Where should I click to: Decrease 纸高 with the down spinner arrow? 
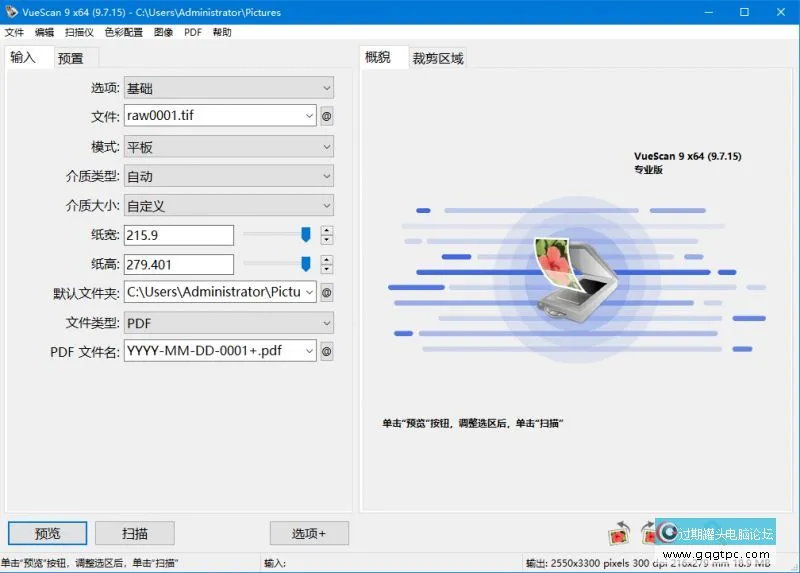(327, 269)
